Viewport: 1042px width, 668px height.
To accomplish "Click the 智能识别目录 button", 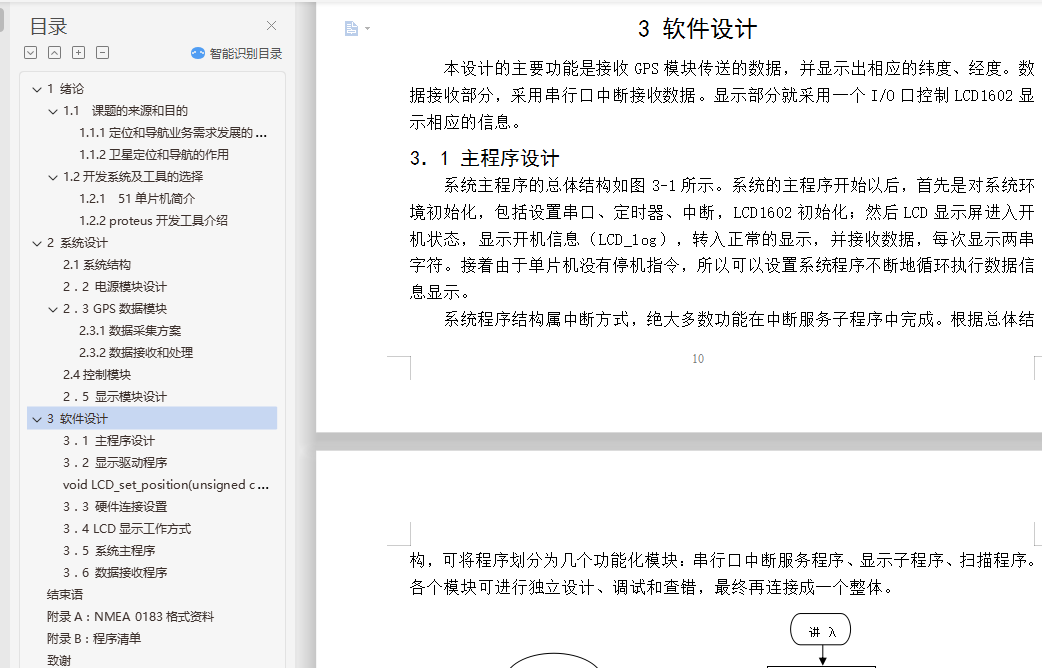I will point(237,53).
